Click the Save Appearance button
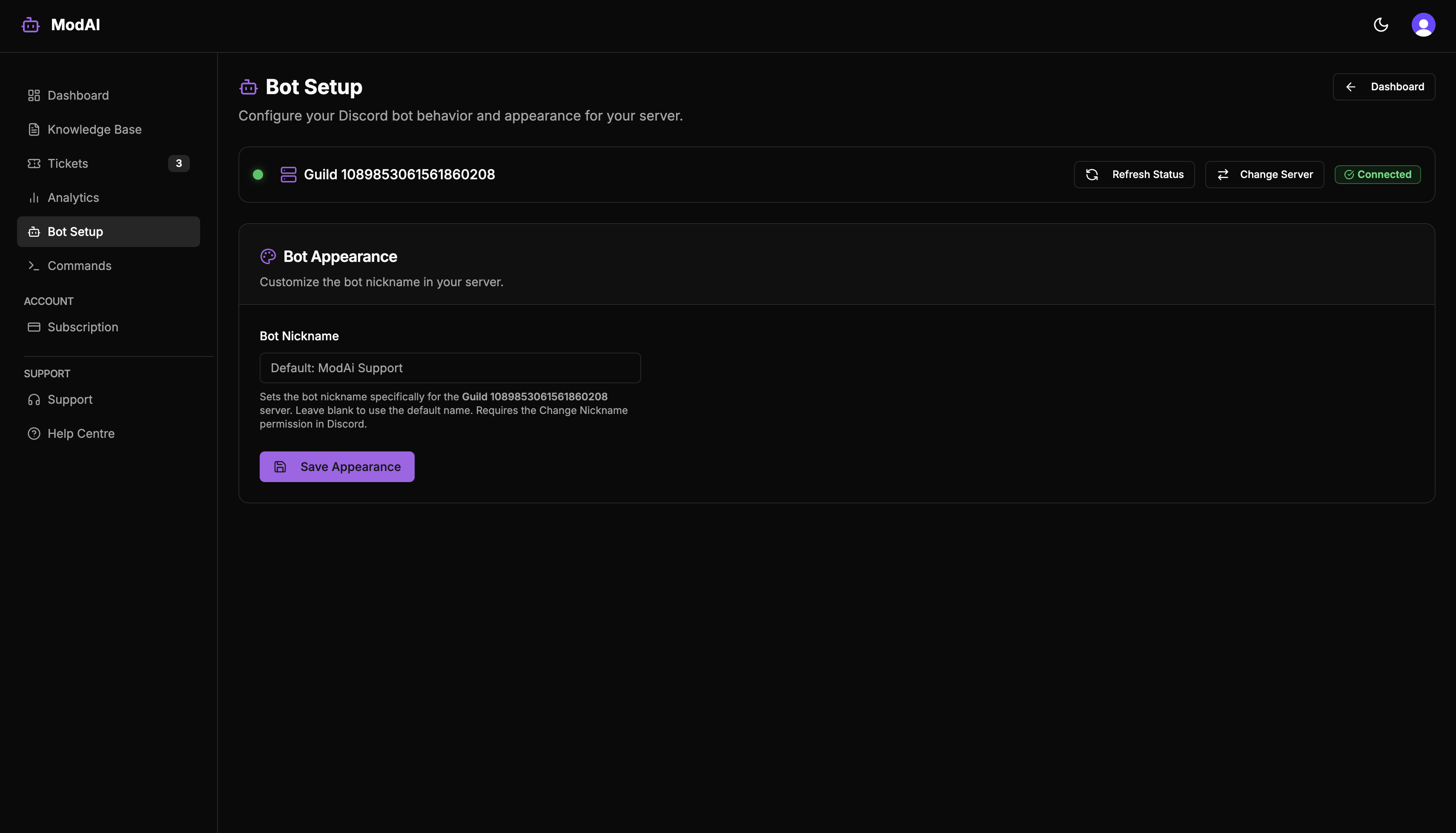The image size is (1456, 833). click(337, 466)
